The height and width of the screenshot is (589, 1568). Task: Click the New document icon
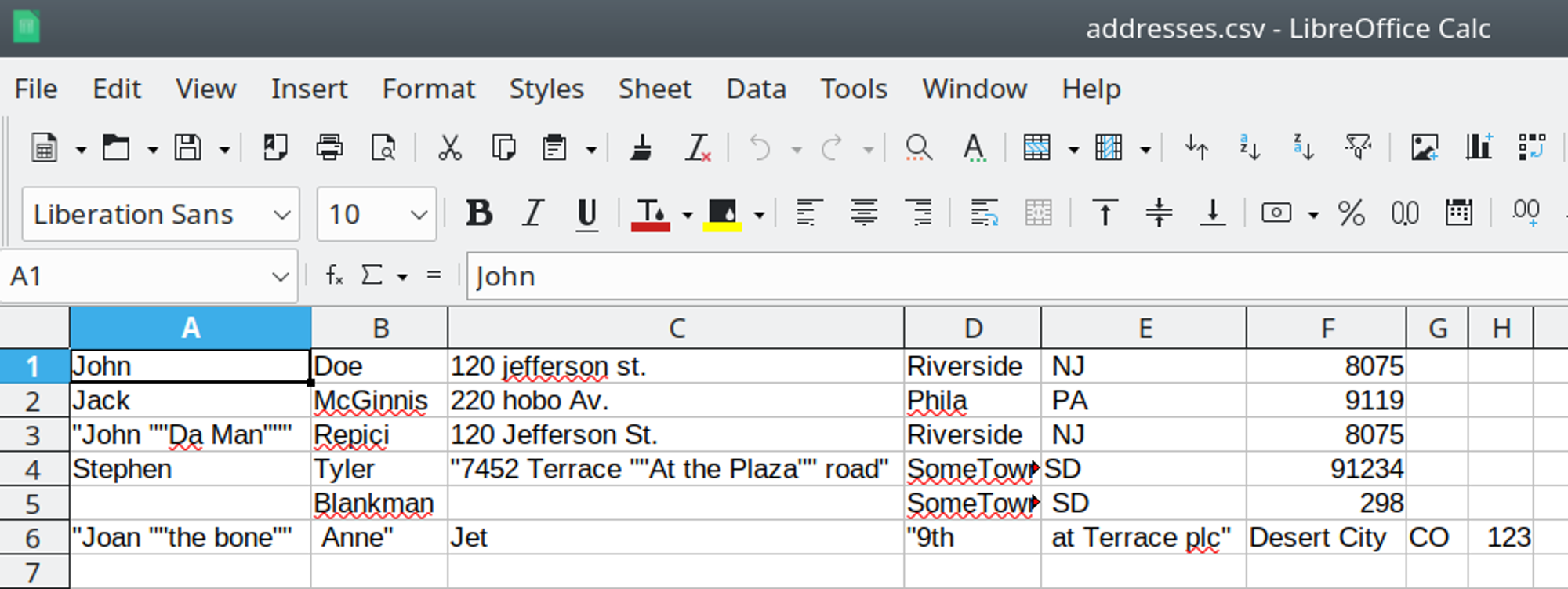click(x=44, y=147)
